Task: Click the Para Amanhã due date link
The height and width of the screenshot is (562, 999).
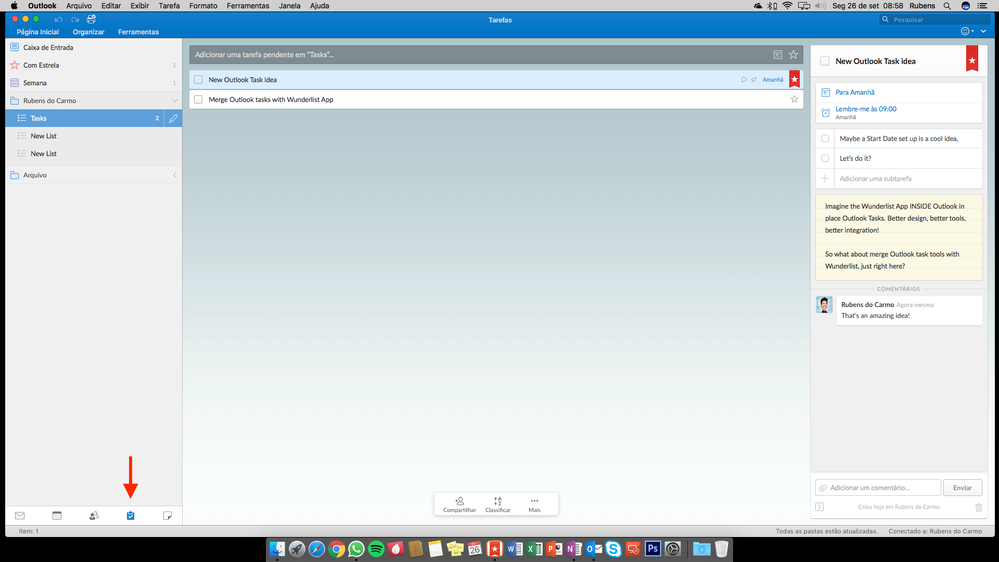Action: [854, 92]
